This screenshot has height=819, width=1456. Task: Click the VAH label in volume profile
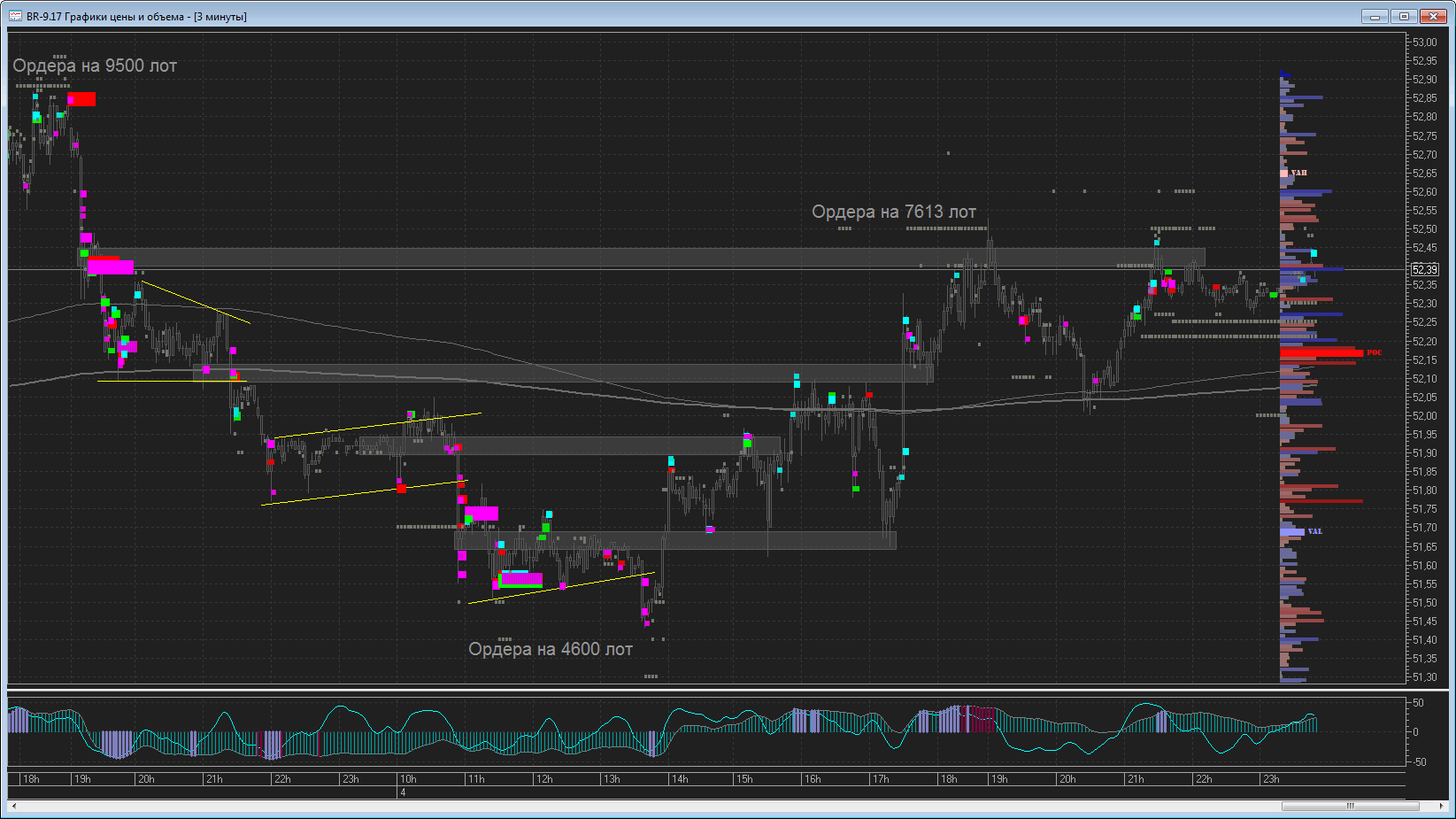pos(1298,173)
